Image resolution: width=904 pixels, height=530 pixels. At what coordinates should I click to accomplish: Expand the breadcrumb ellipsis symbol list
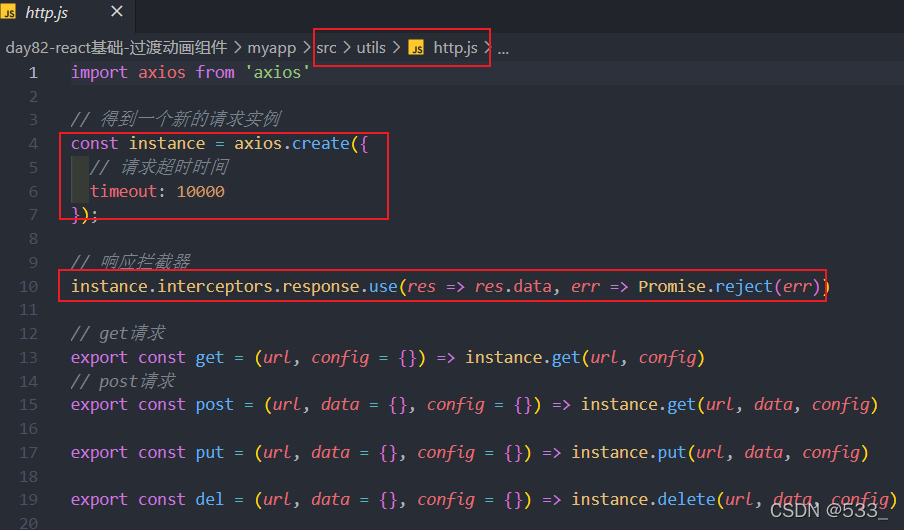pyautogui.click(x=503, y=50)
